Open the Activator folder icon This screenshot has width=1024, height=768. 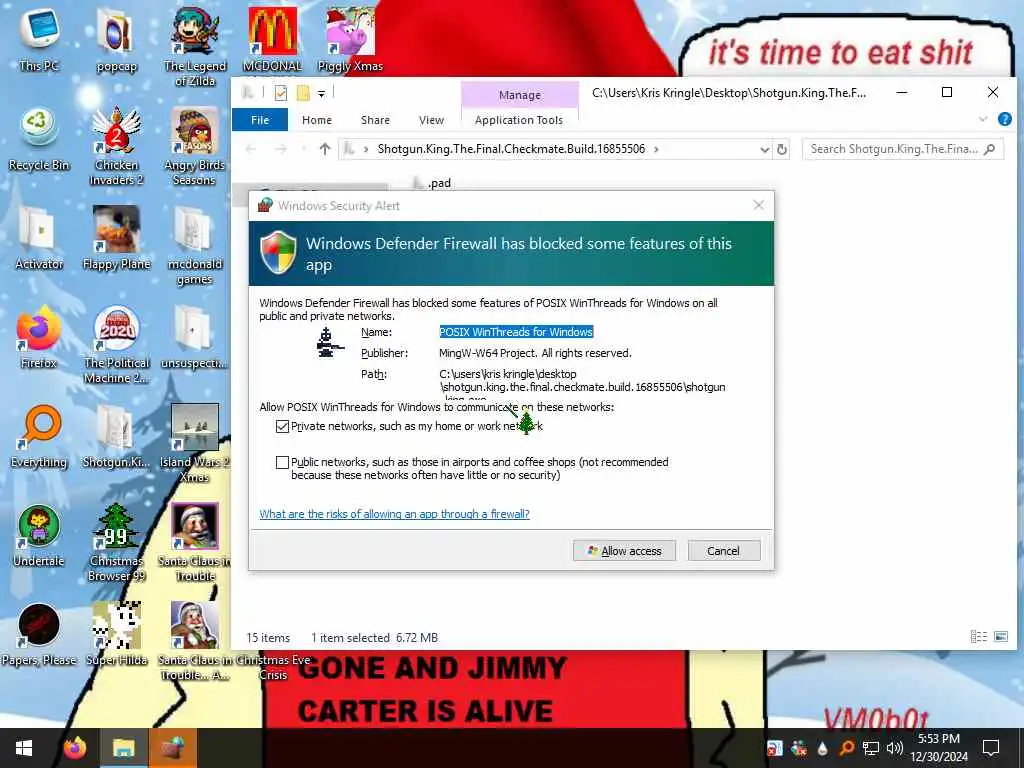click(x=39, y=236)
